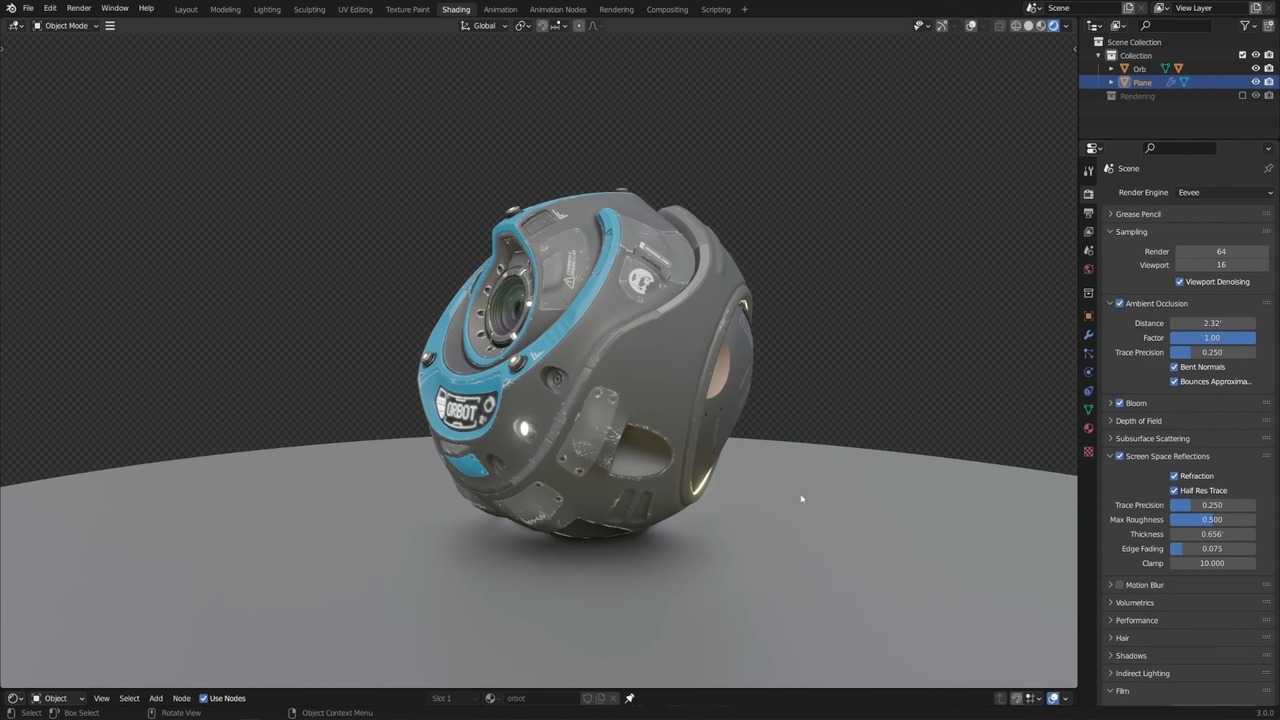Viewport: 1280px width, 720px height.
Task: Adjust the Max Roughness slider
Action: (x=1212, y=520)
